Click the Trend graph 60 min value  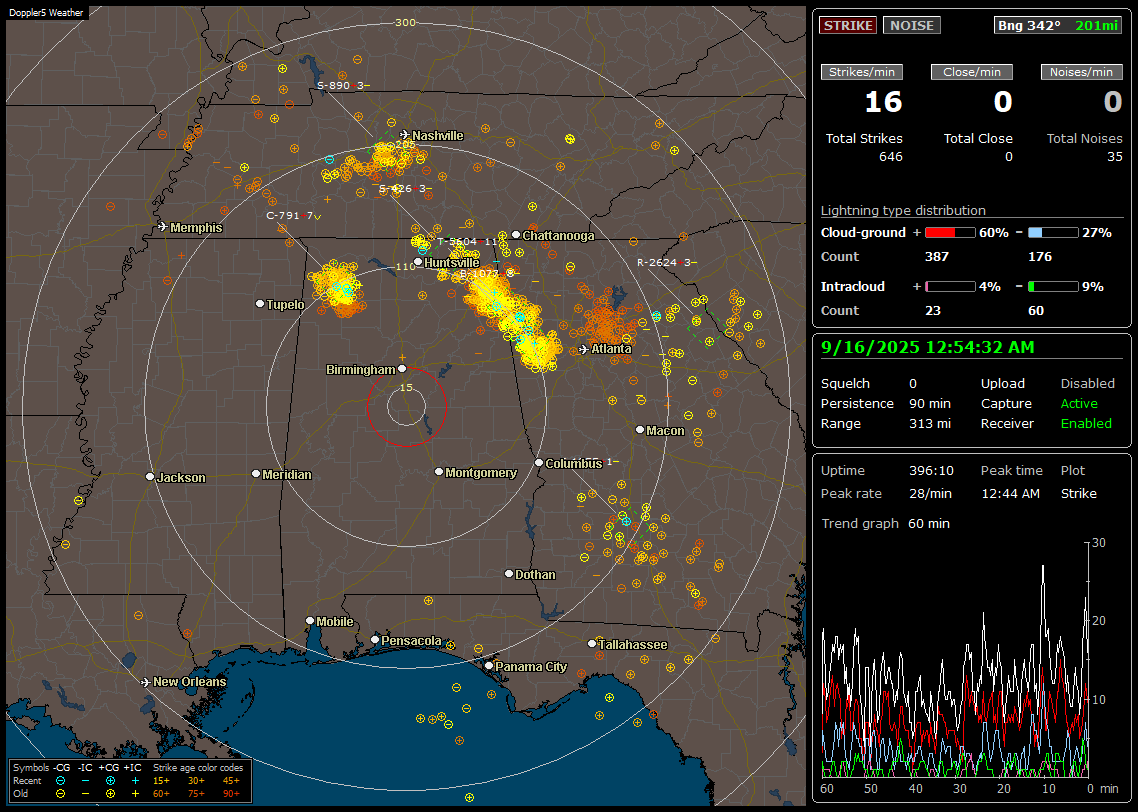929,523
